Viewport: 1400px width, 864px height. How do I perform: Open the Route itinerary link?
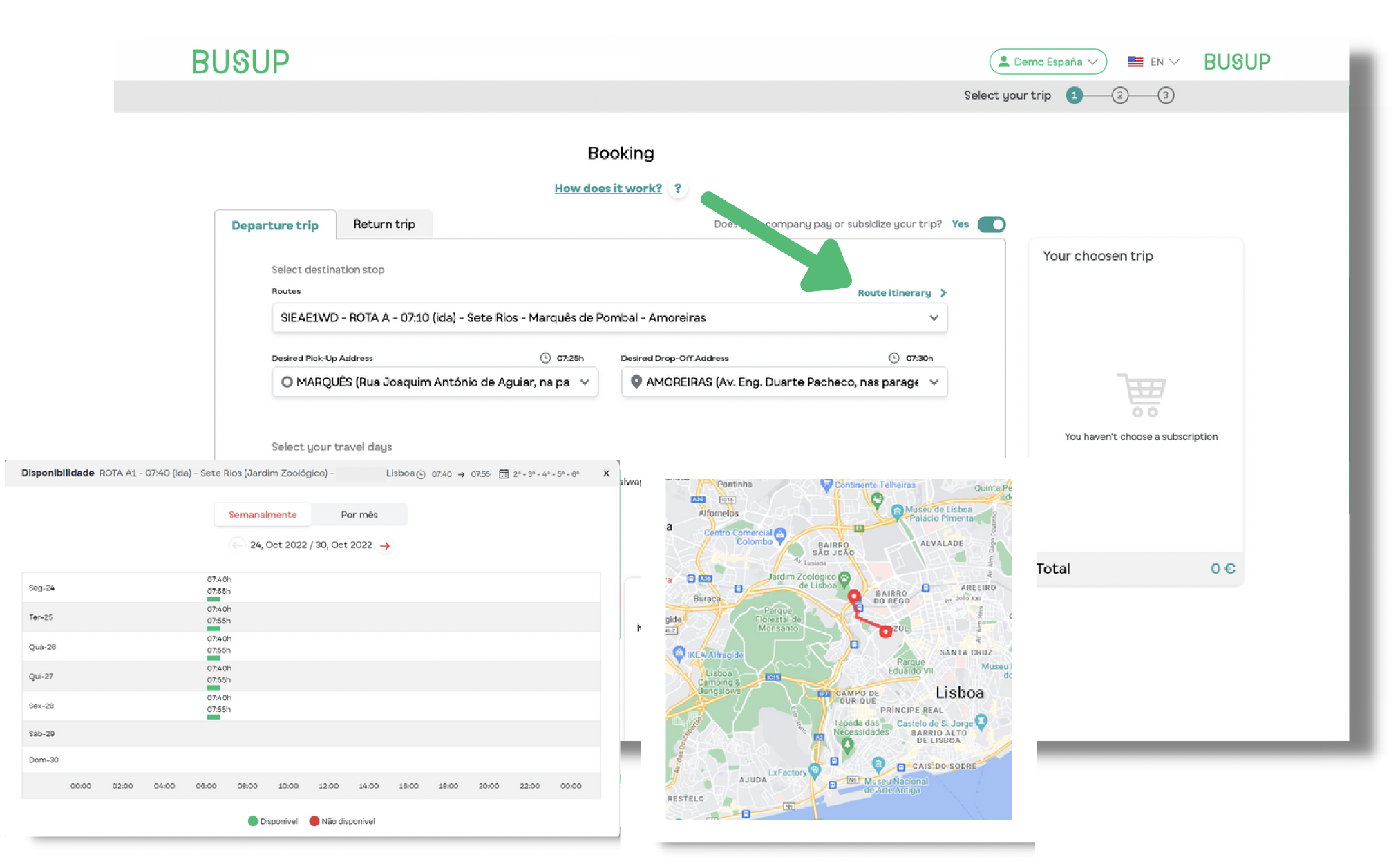(x=894, y=293)
